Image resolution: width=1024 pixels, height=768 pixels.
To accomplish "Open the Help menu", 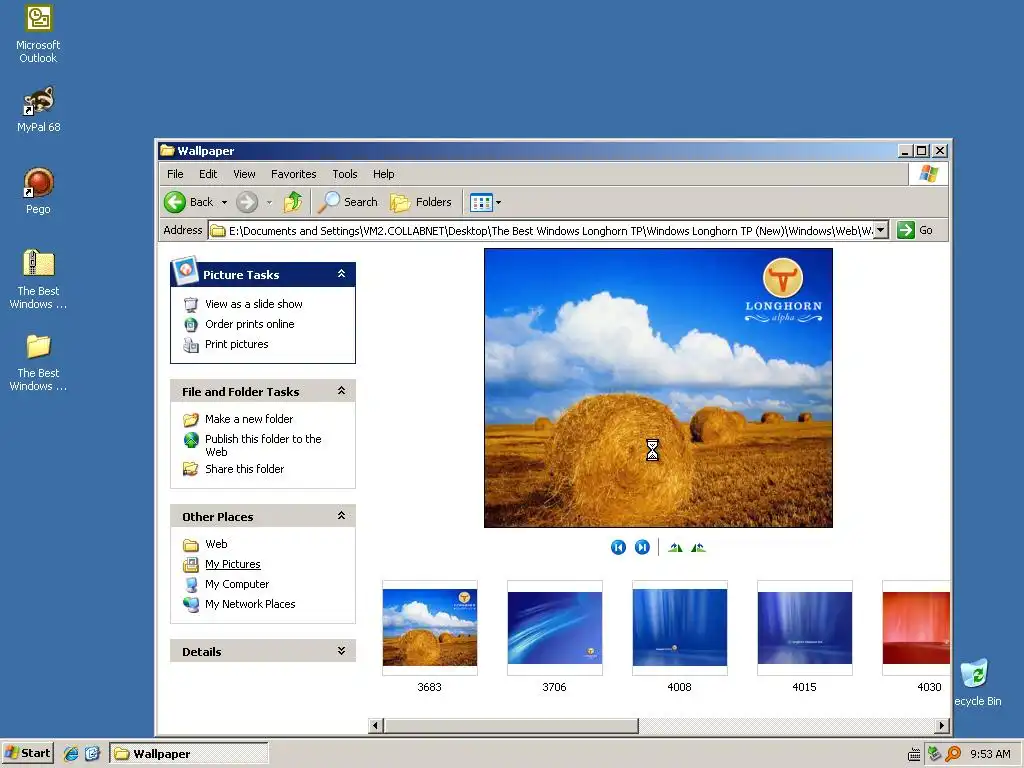I will 383,174.
